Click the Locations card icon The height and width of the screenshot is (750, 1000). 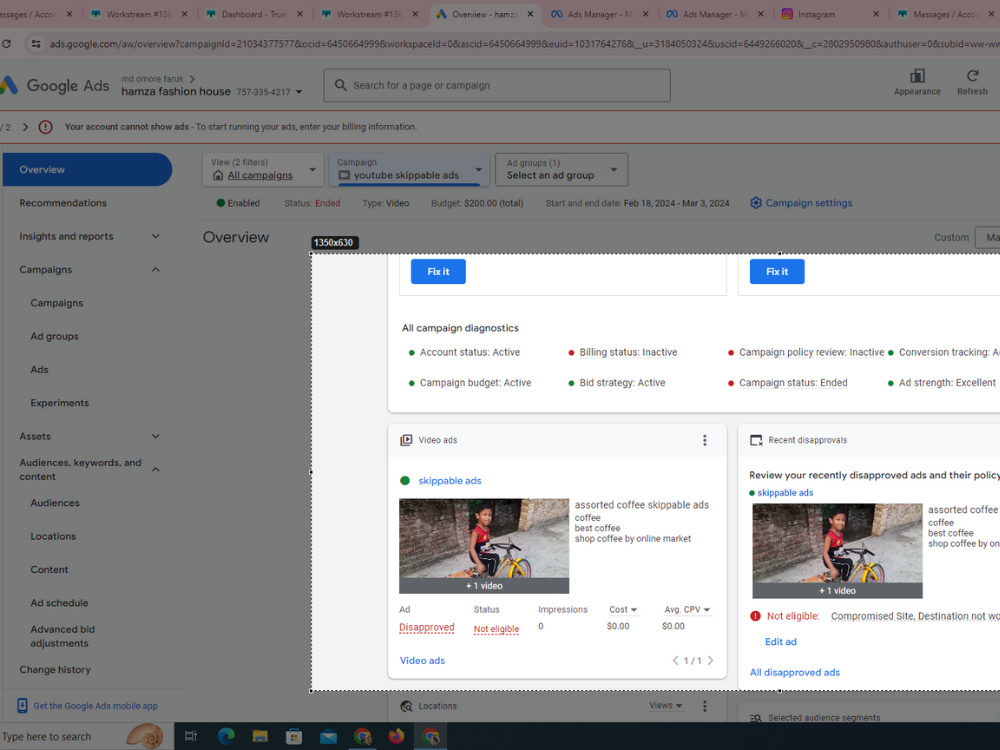[406, 706]
